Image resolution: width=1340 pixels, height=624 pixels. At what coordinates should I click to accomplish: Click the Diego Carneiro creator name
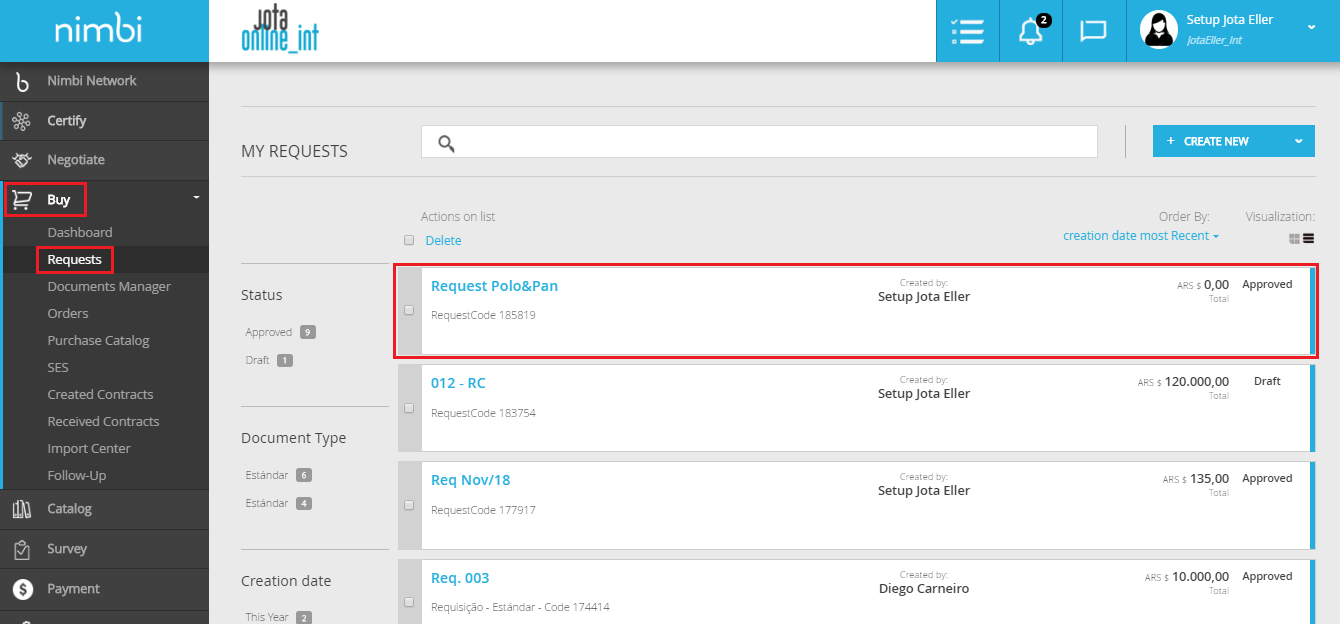click(924, 589)
